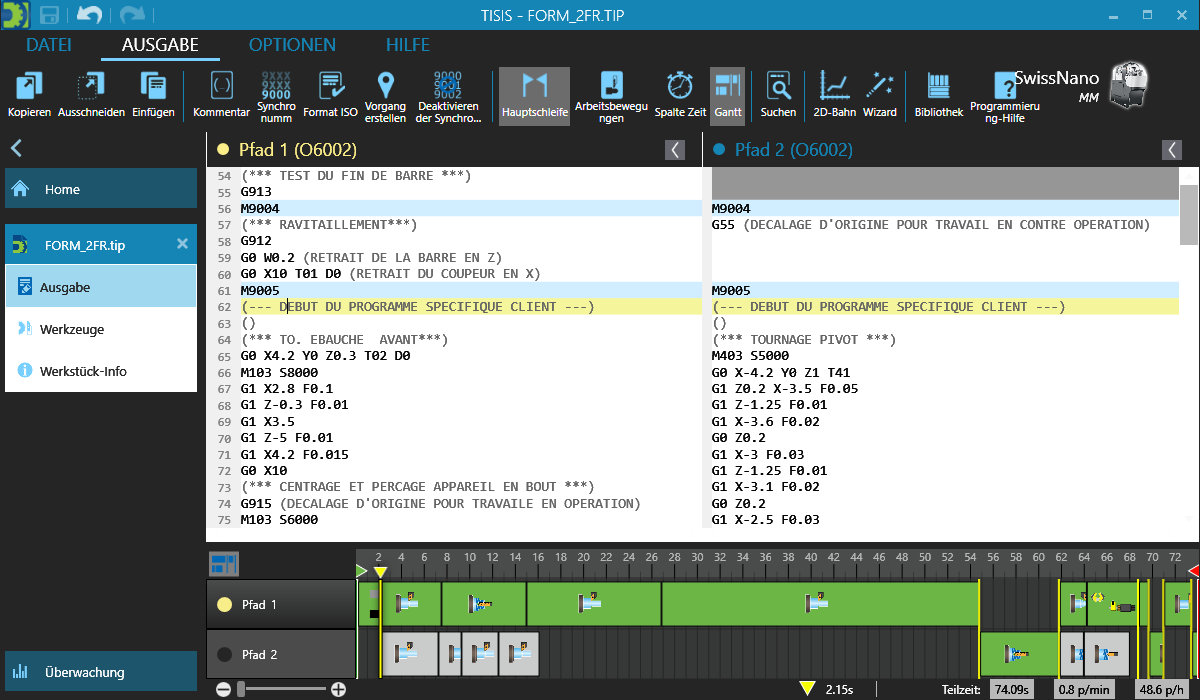The height and width of the screenshot is (700, 1200).
Task: Close the FORM_2FR.tip file entry
Action: pyautogui.click(x=182, y=244)
